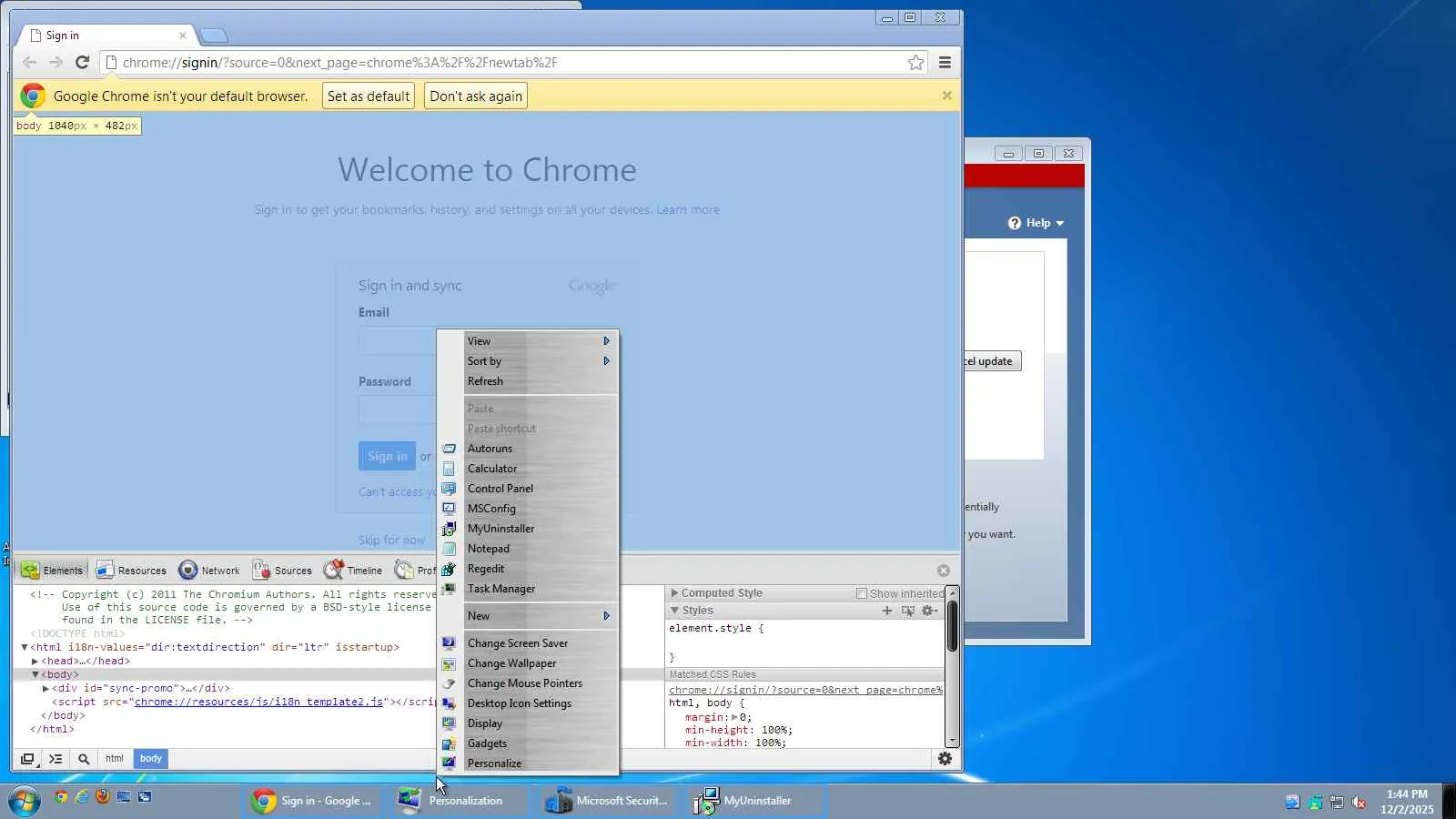Bookmark this page with the star icon
The width and height of the screenshot is (1456, 819).
915,62
